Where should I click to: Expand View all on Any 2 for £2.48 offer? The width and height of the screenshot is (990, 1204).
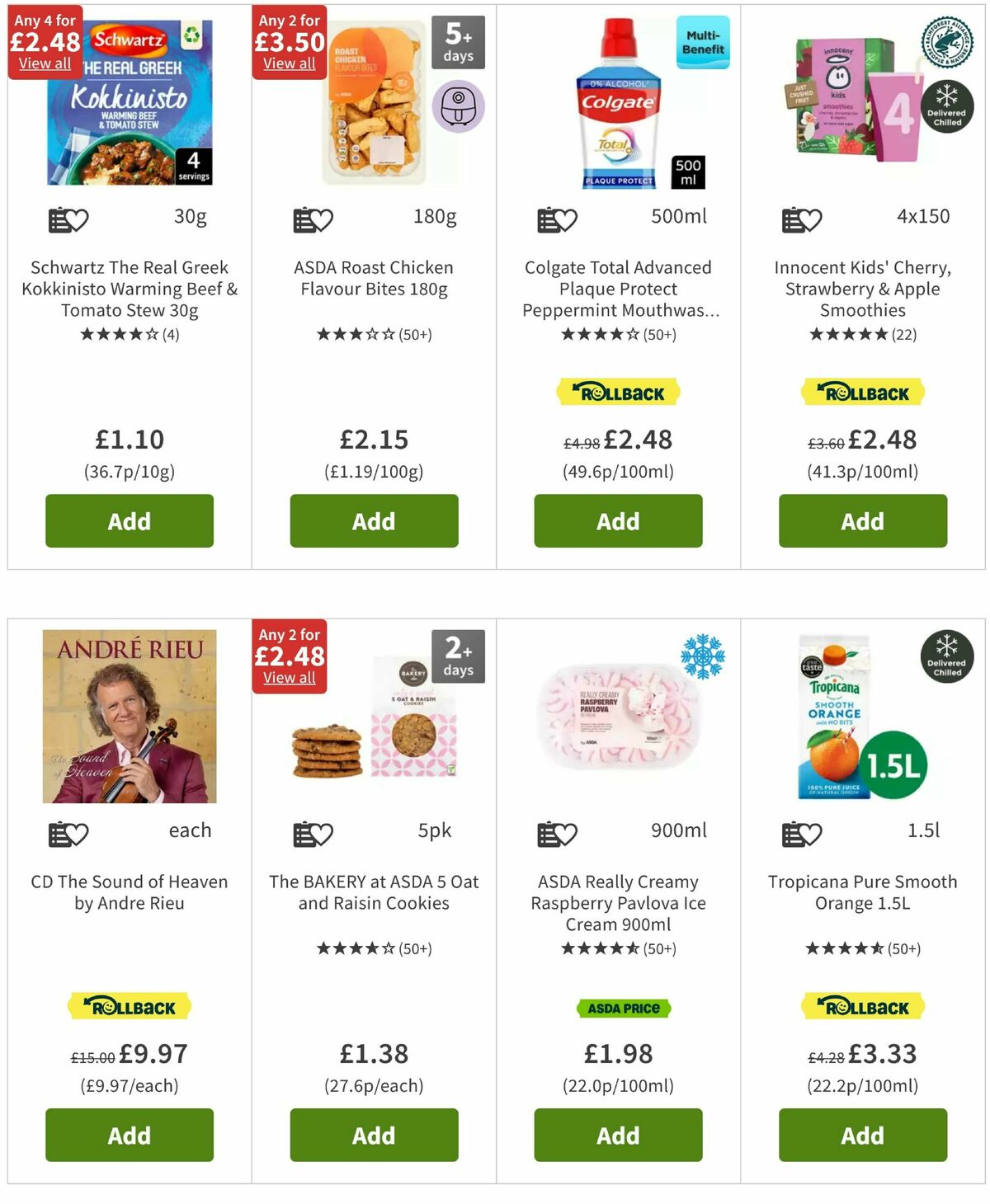coord(288,678)
